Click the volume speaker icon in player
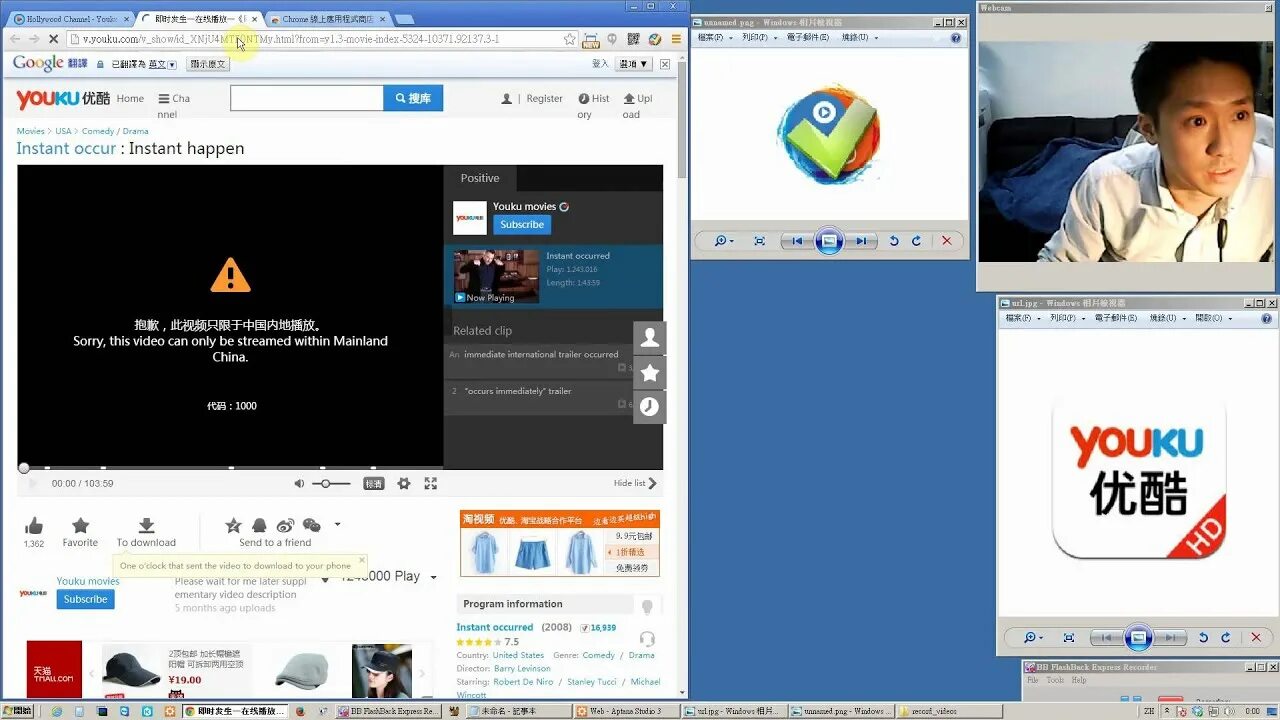 (299, 483)
